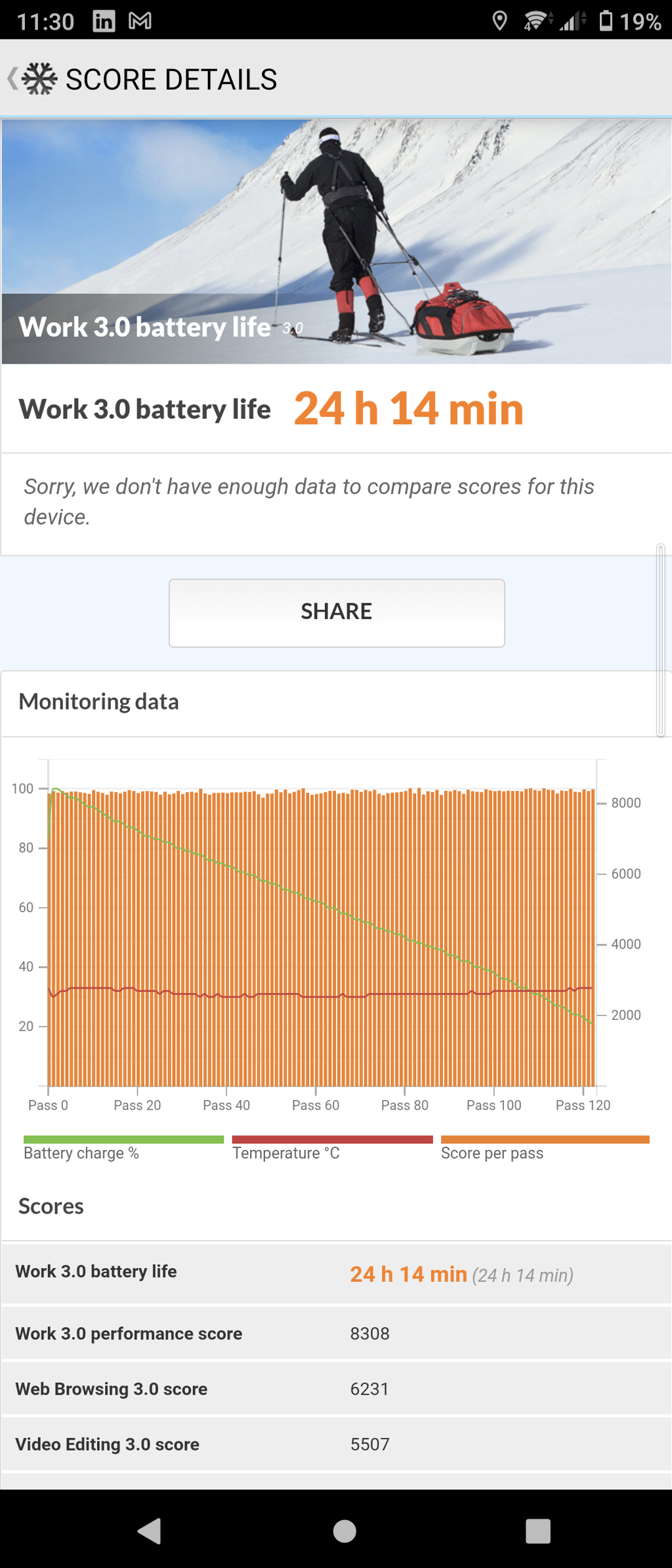Tap the battery status icon

point(606,21)
